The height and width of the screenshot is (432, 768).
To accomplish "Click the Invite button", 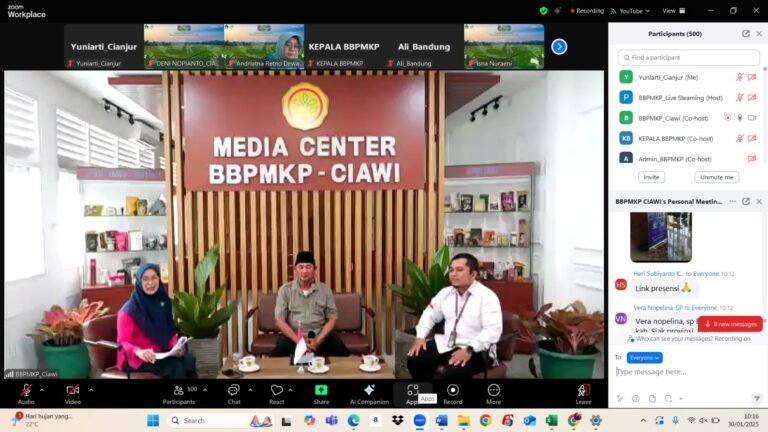I will click(651, 177).
